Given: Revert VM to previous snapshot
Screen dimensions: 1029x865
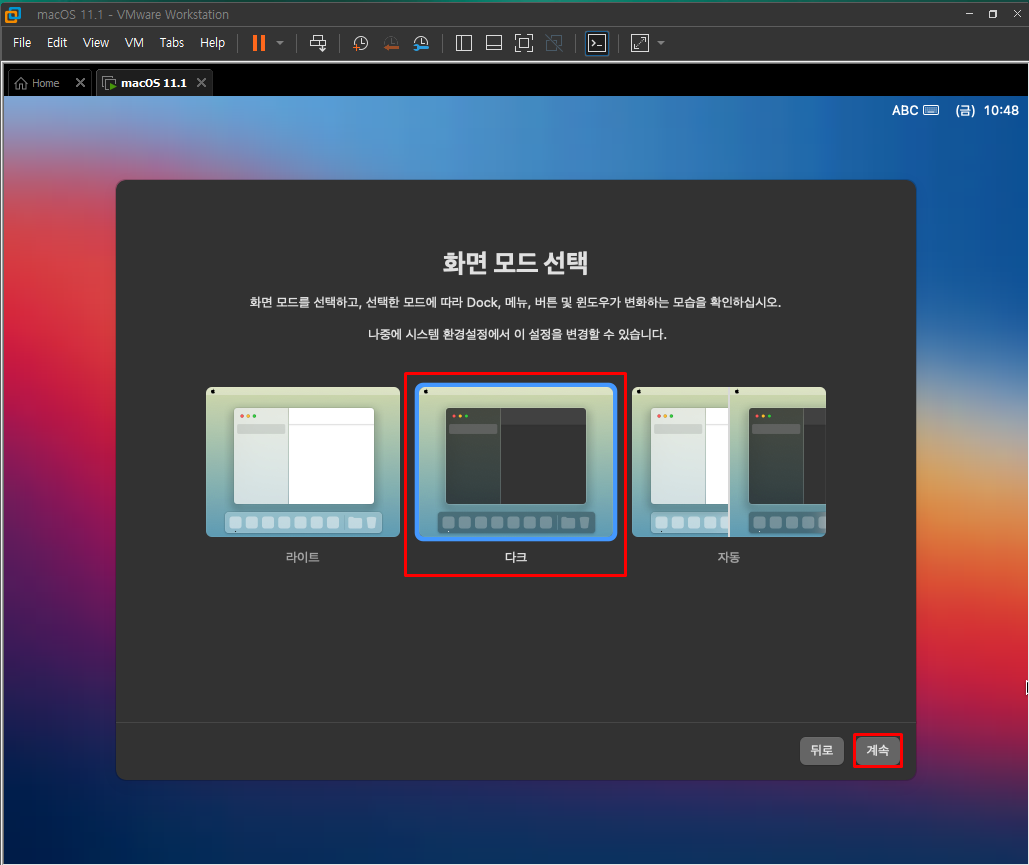Looking at the screenshot, I should point(391,43).
